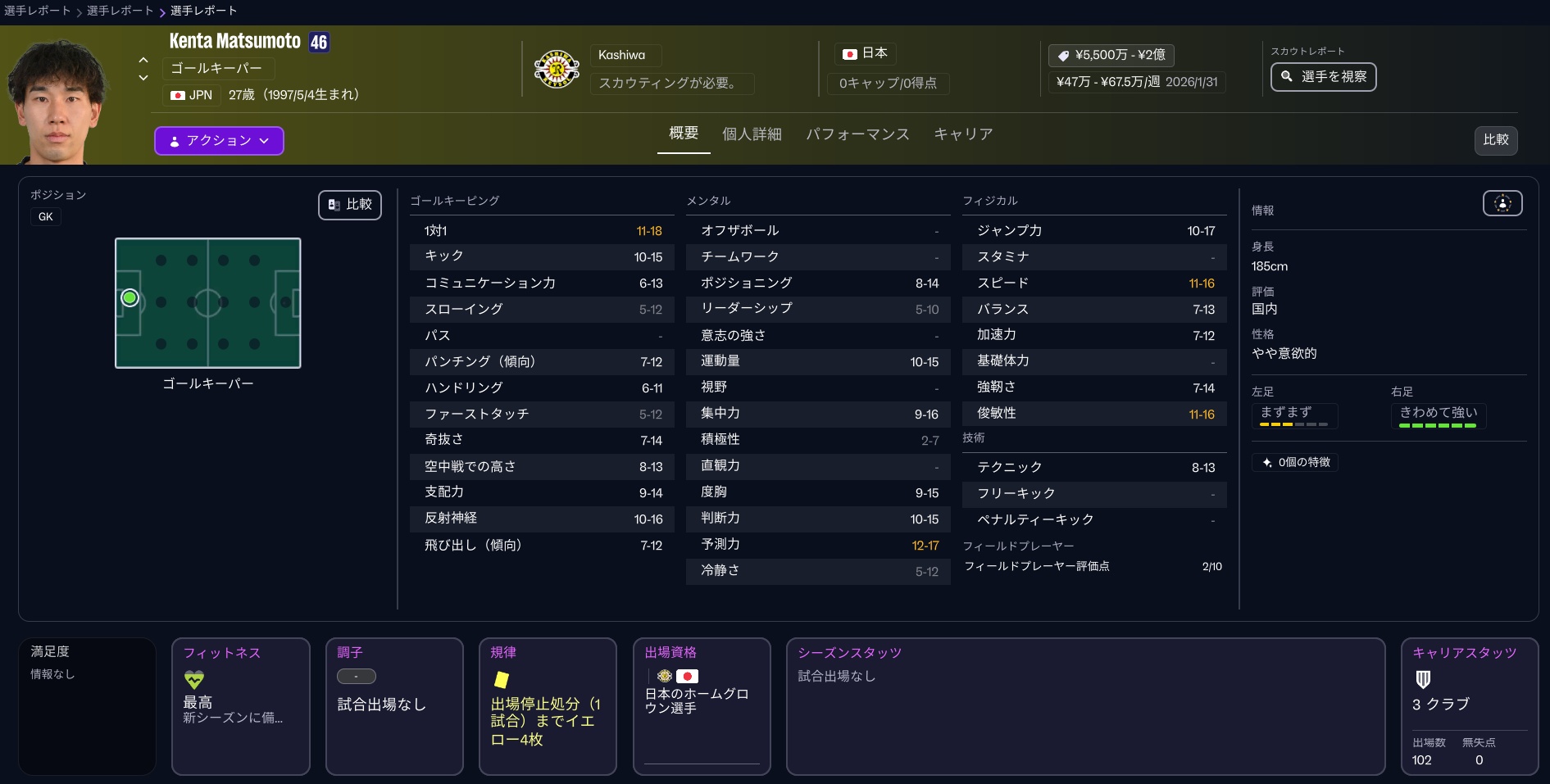Go to next player with down chevron
The height and width of the screenshot is (784, 1550).
click(143, 78)
